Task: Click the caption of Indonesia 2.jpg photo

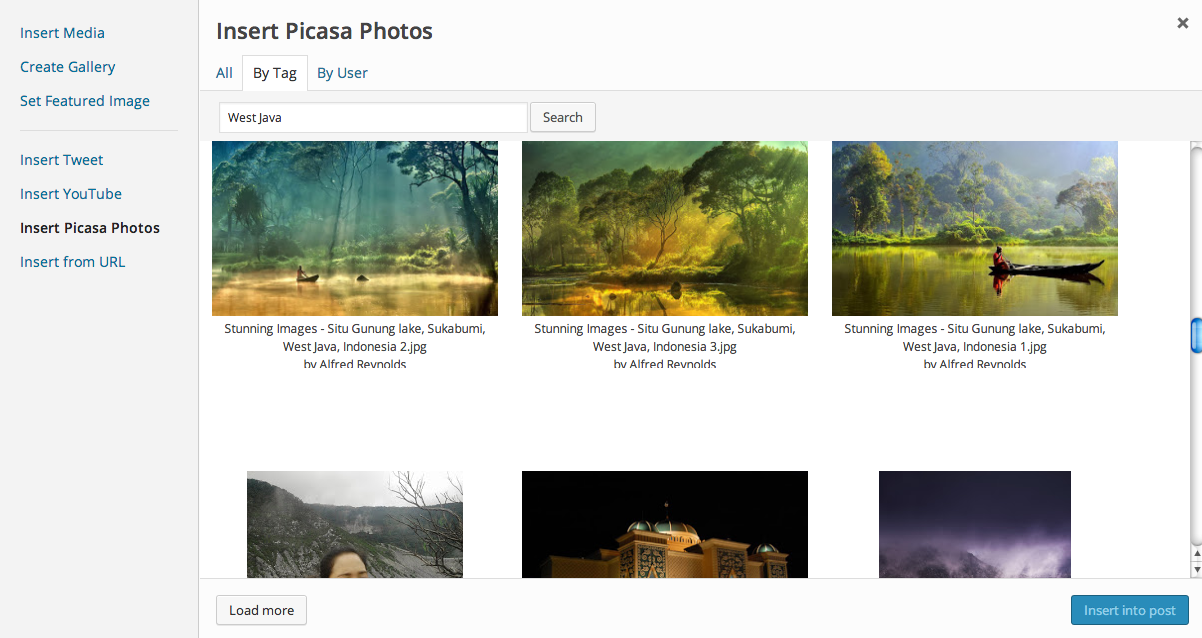Action: click(x=355, y=346)
